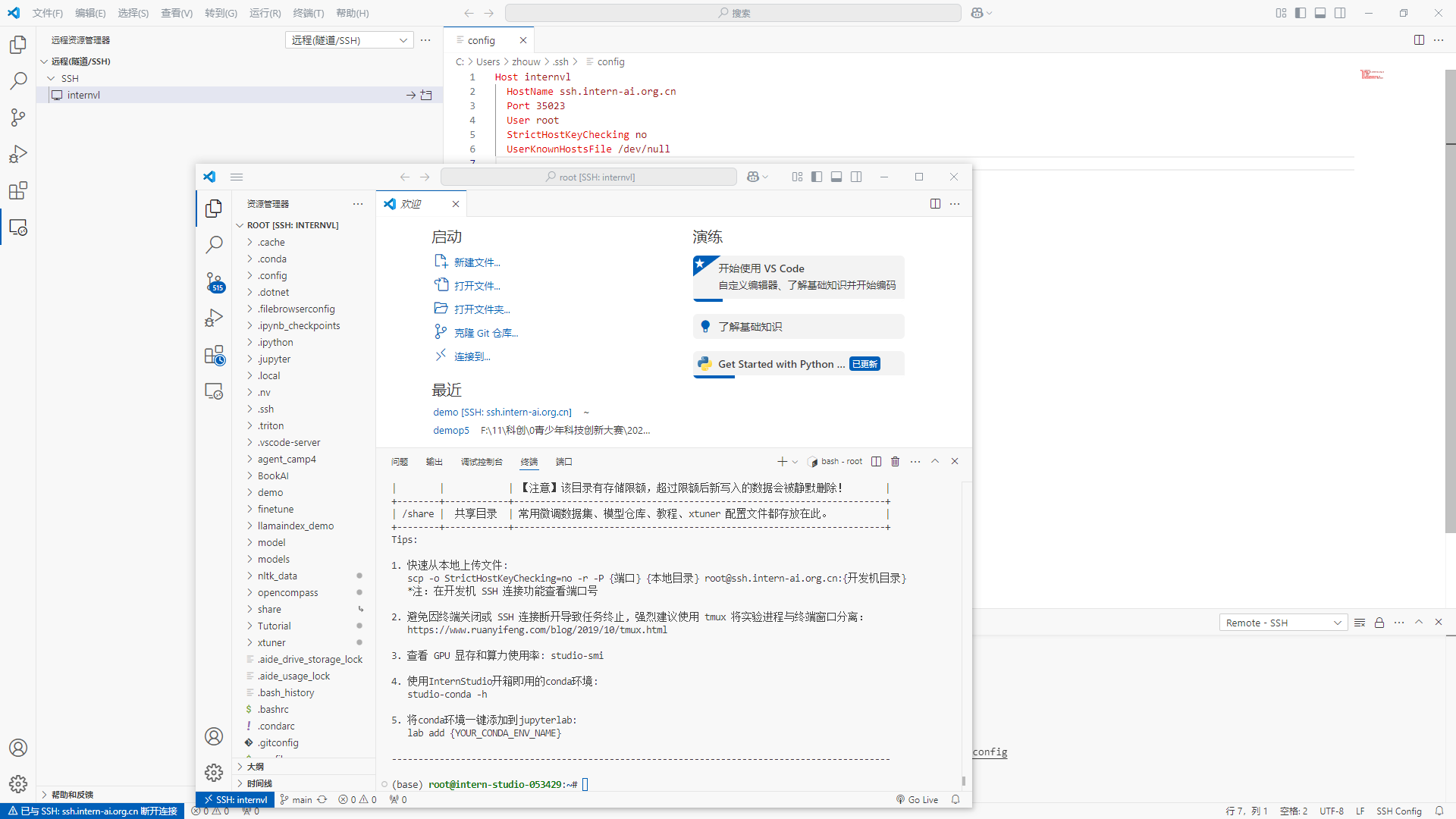The height and width of the screenshot is (819, 1456).
Task: Toggle secondary sidebar in back window title bar
Action: click(x=1340, y=13)
